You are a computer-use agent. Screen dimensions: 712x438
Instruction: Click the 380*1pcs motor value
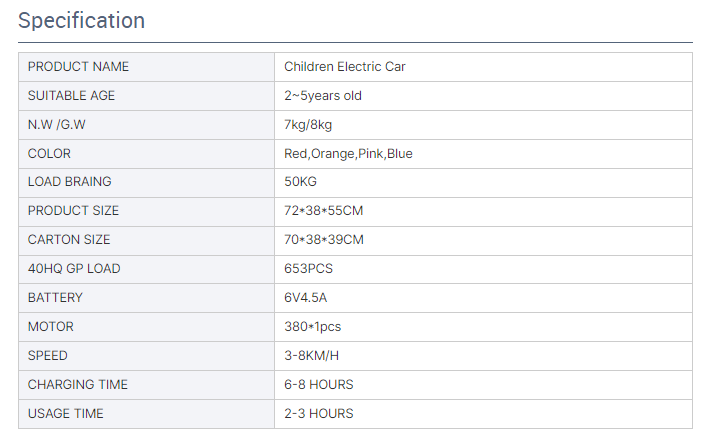[313, 327]
